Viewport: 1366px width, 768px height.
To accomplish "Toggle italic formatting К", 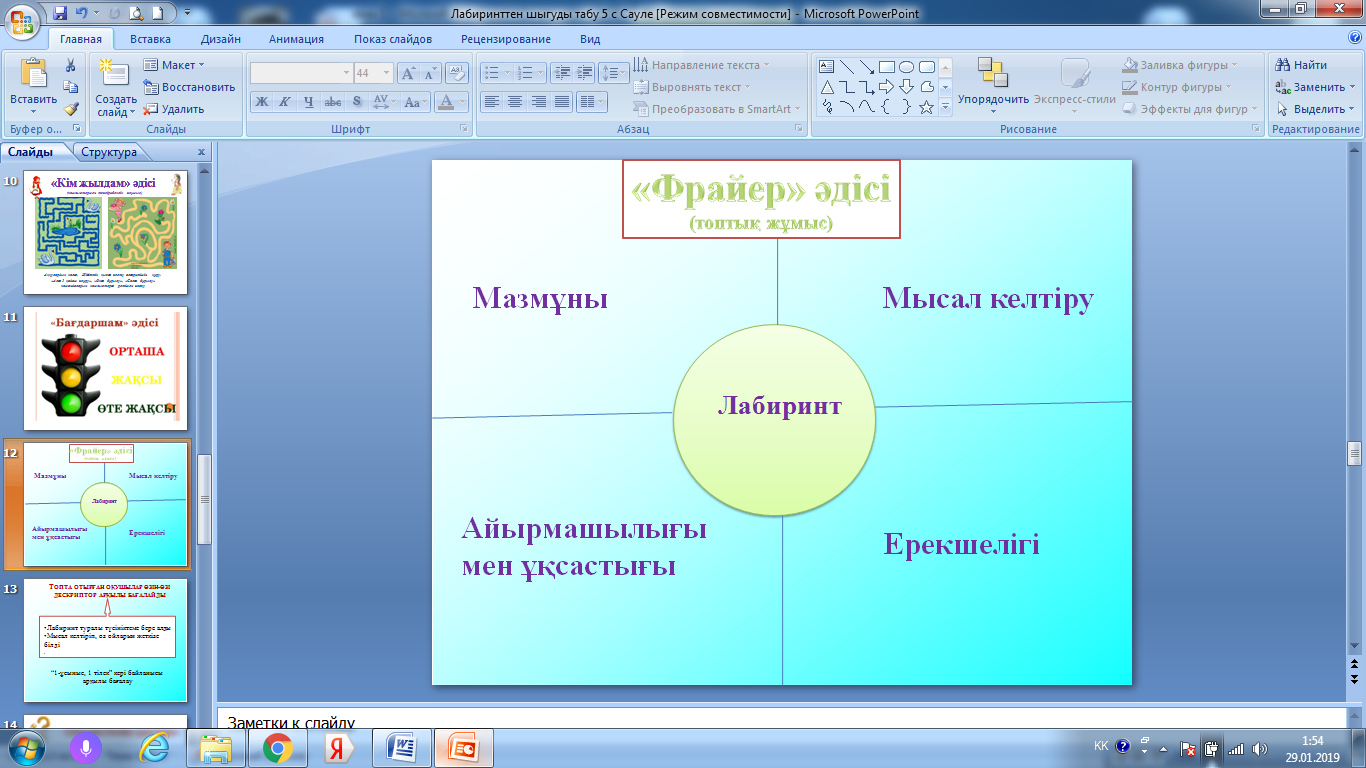I will [x=284, y=101].
